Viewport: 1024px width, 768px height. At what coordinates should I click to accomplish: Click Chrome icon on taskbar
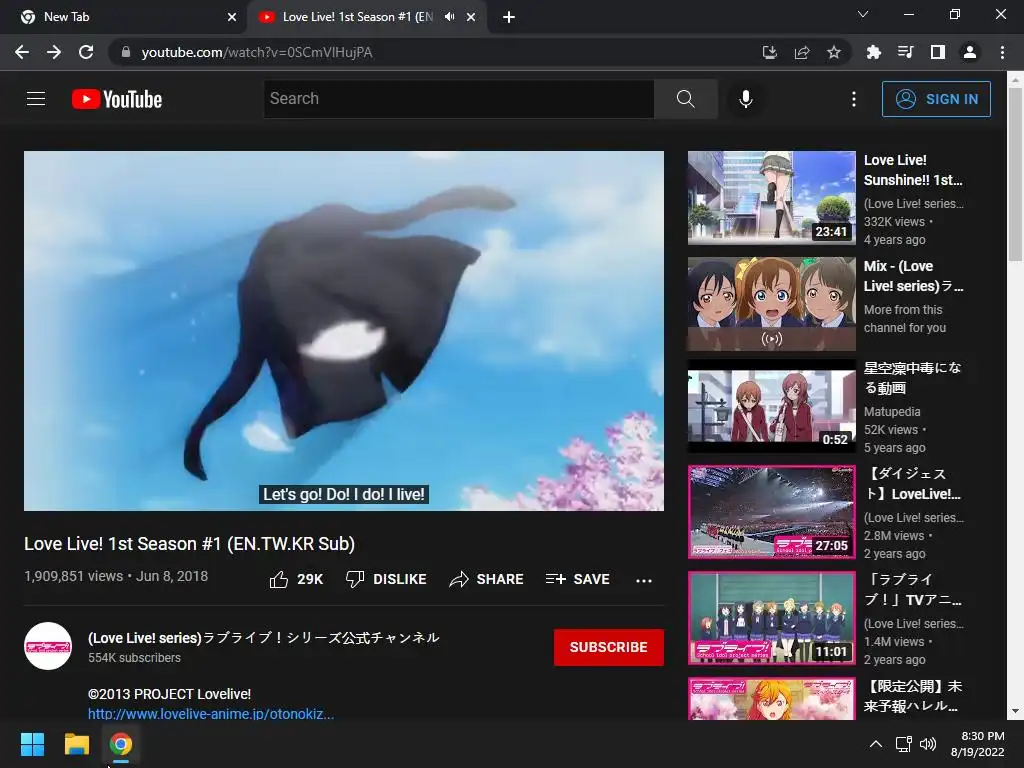click(x=121, y=744)
